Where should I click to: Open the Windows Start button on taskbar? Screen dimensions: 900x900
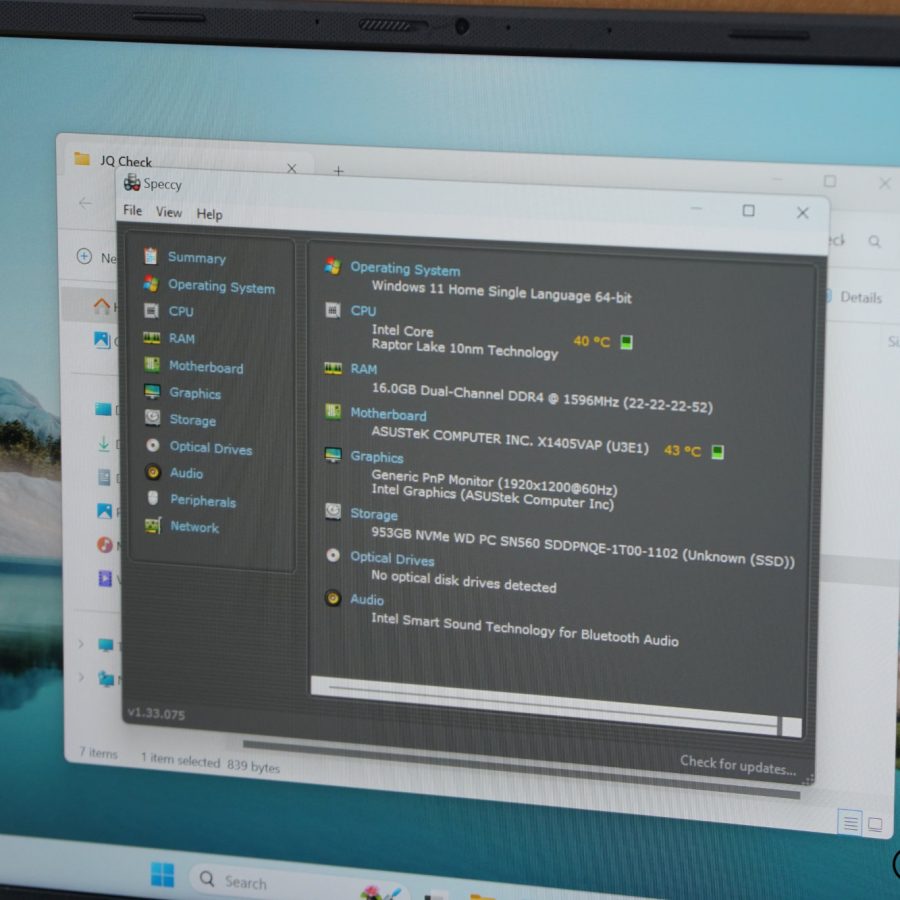162,874
